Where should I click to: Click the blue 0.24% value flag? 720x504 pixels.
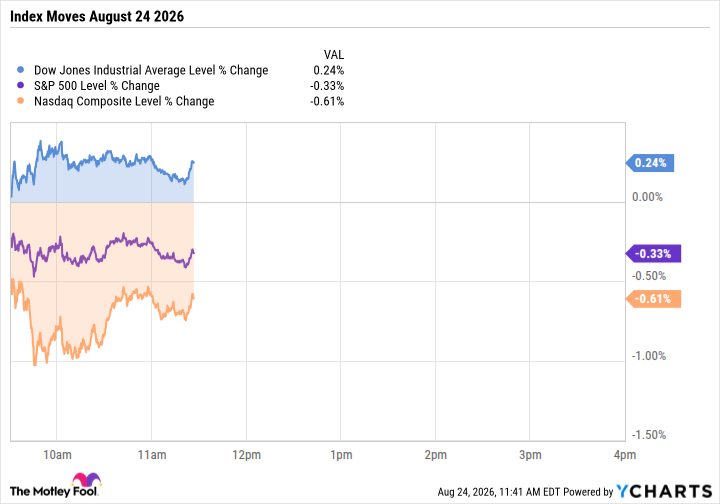pos(650,163)
